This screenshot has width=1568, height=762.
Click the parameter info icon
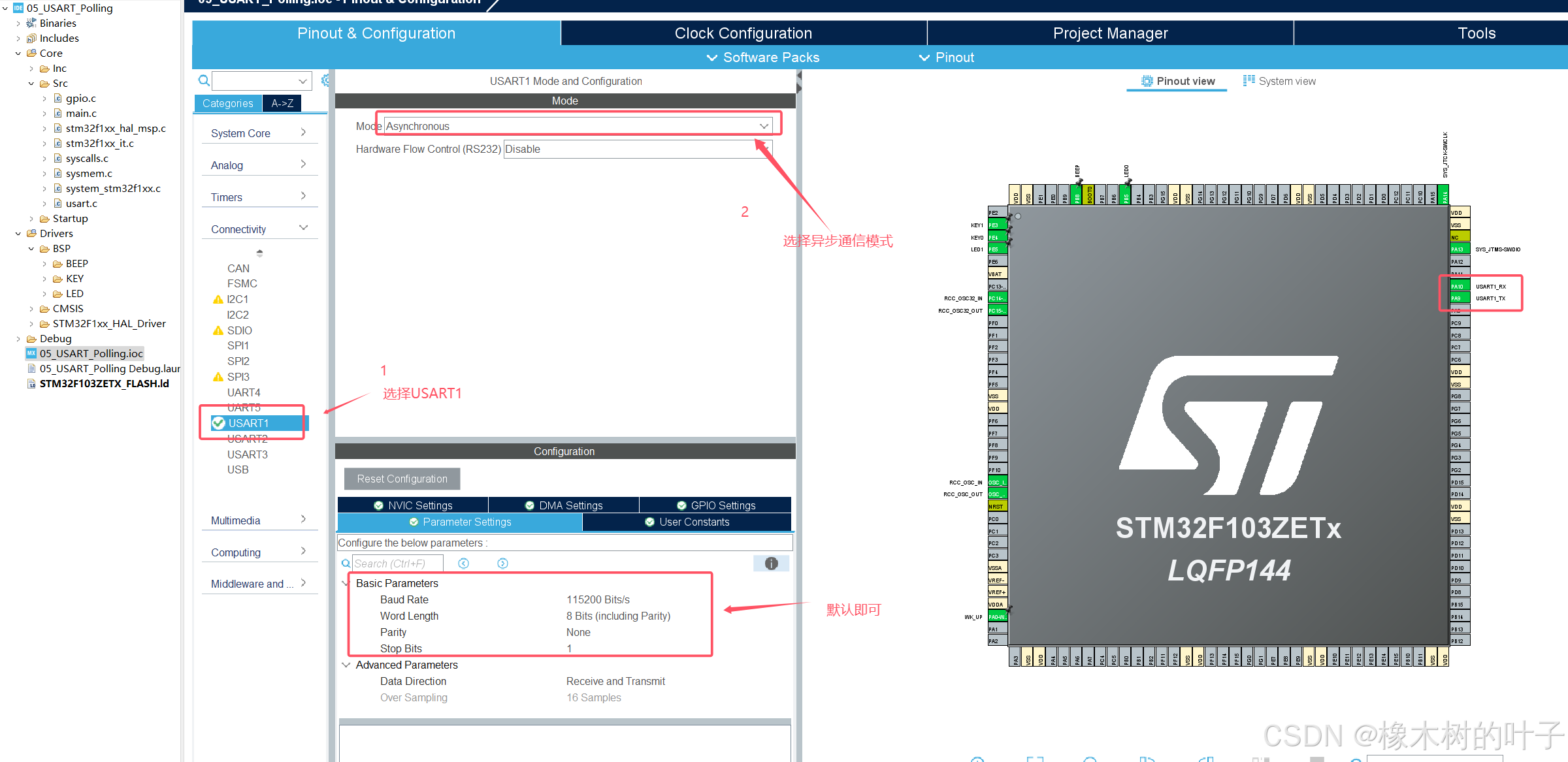tap(771, 564)
